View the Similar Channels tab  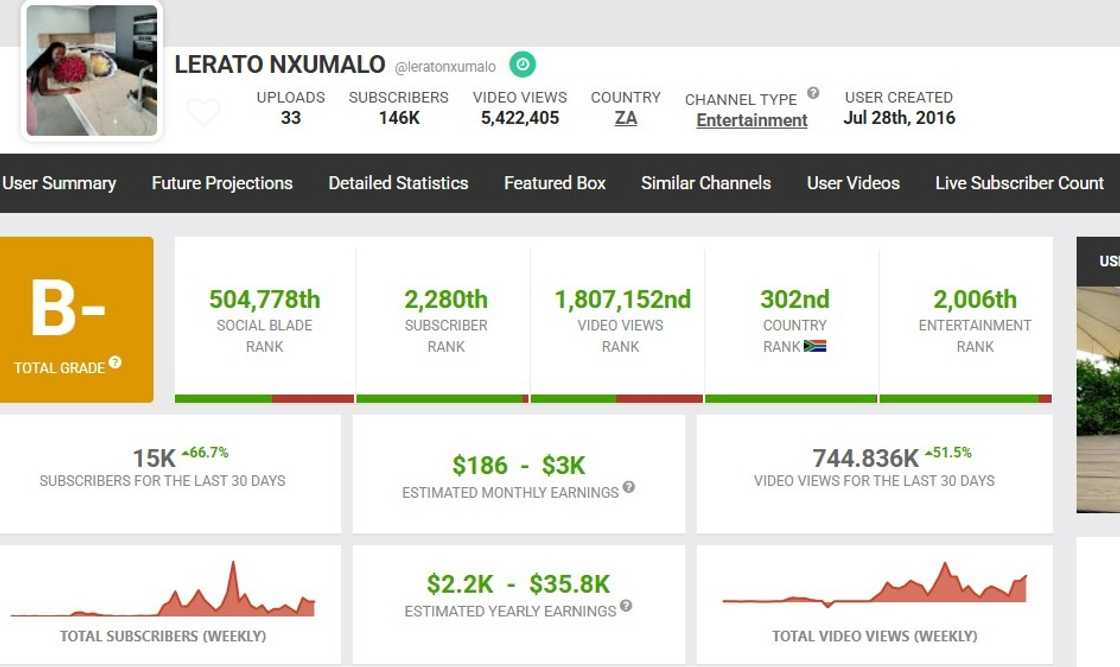tap(706, 183)
